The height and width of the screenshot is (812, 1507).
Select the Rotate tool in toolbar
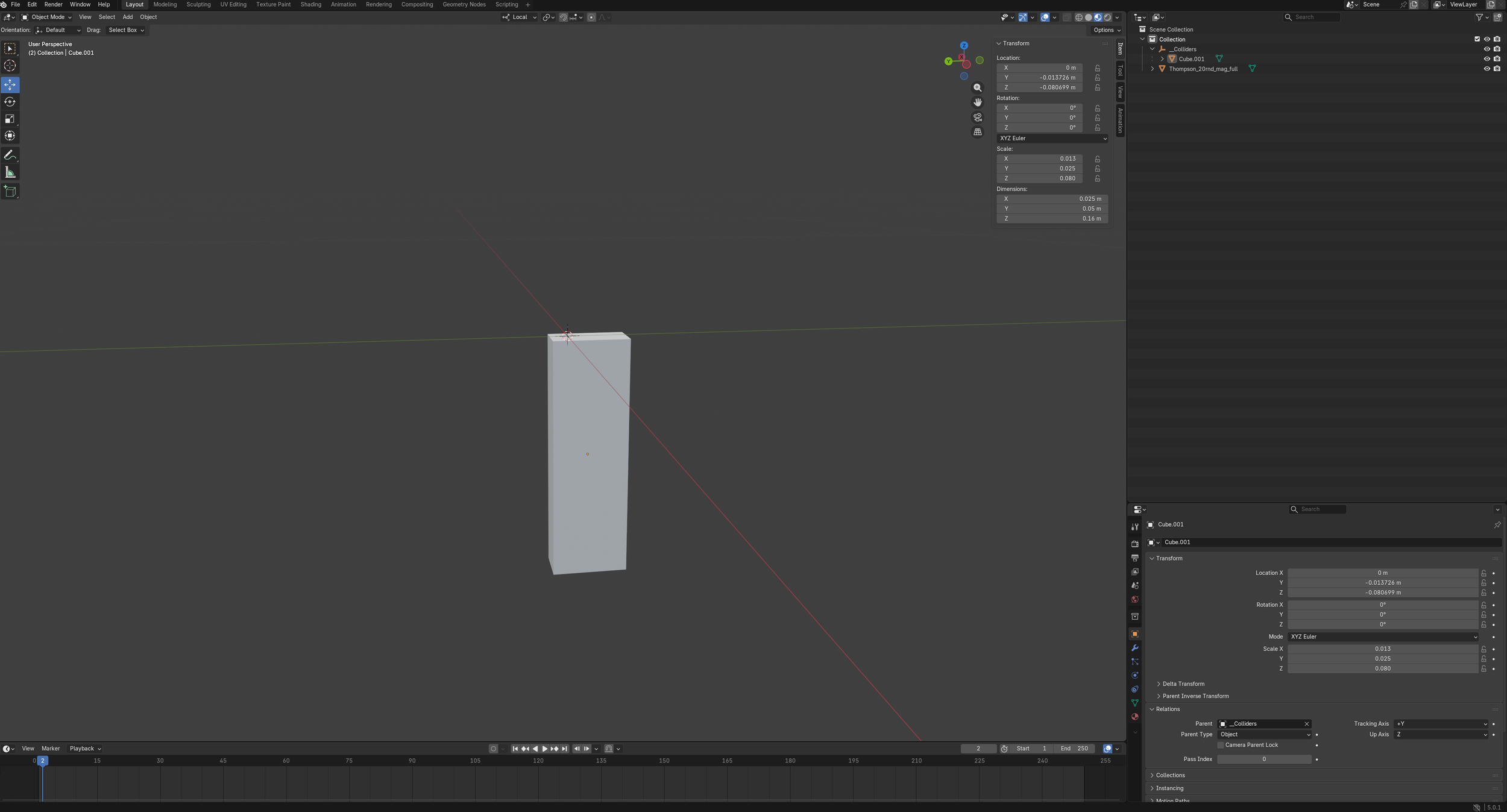click(10, 102)
